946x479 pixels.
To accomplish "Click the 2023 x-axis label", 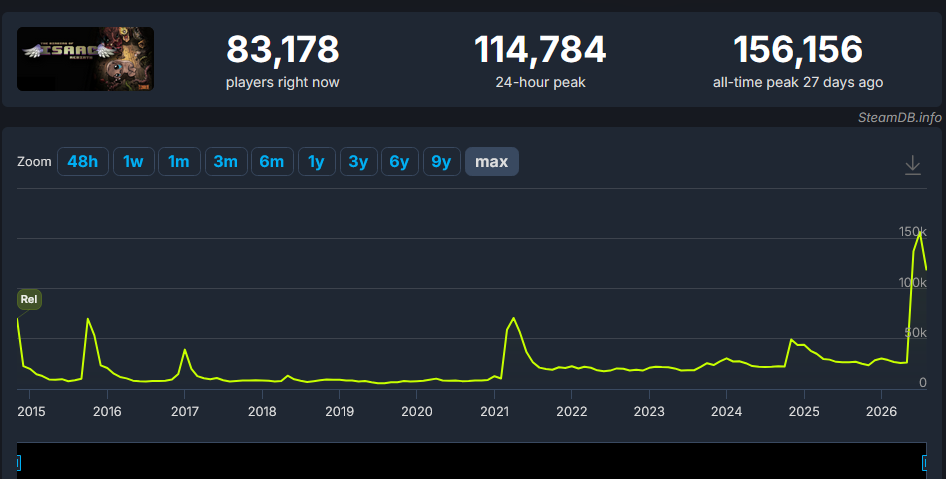I will pyautogui.click(x=649, y=411).
